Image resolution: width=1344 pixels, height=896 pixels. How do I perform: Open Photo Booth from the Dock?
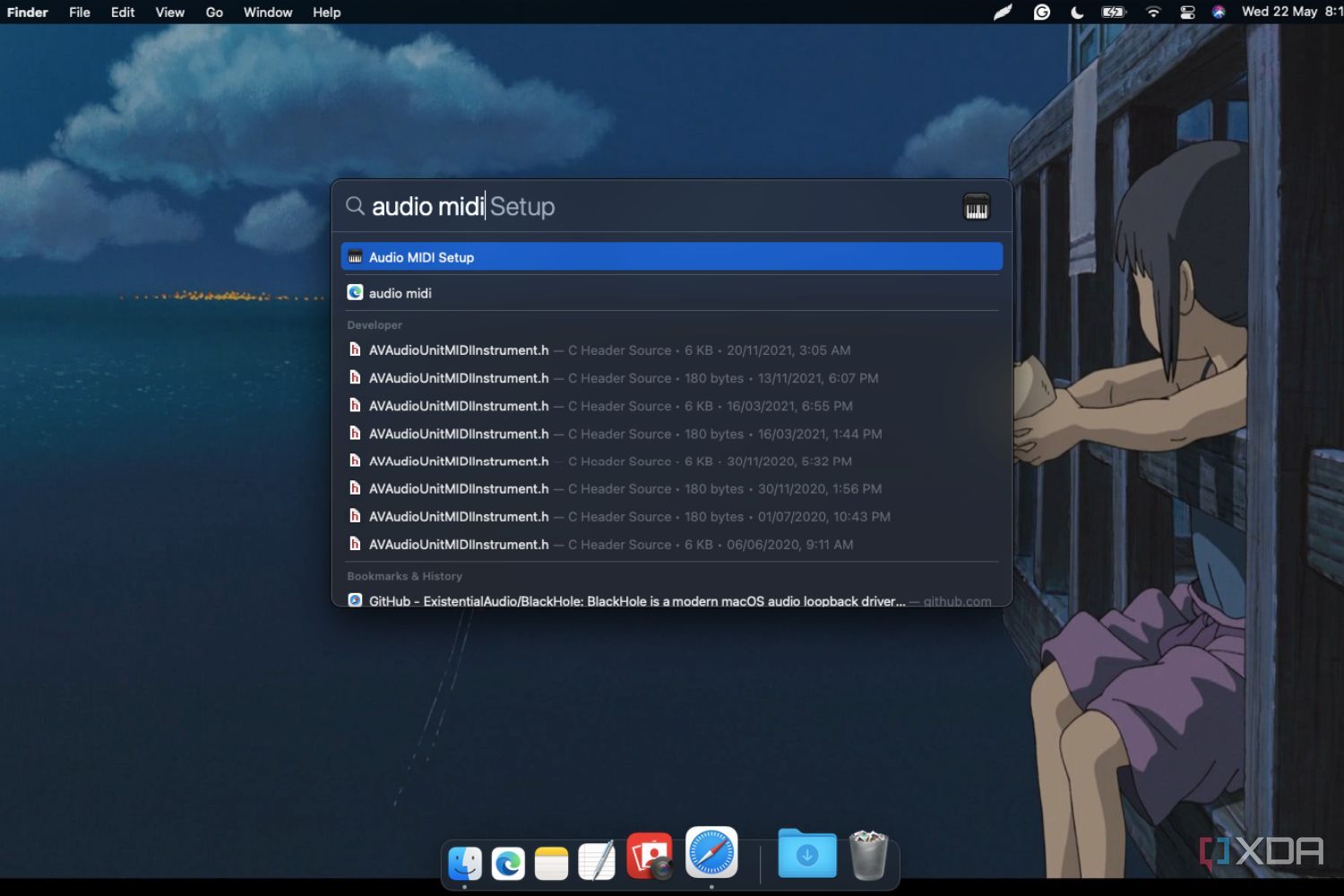point(650,856)
